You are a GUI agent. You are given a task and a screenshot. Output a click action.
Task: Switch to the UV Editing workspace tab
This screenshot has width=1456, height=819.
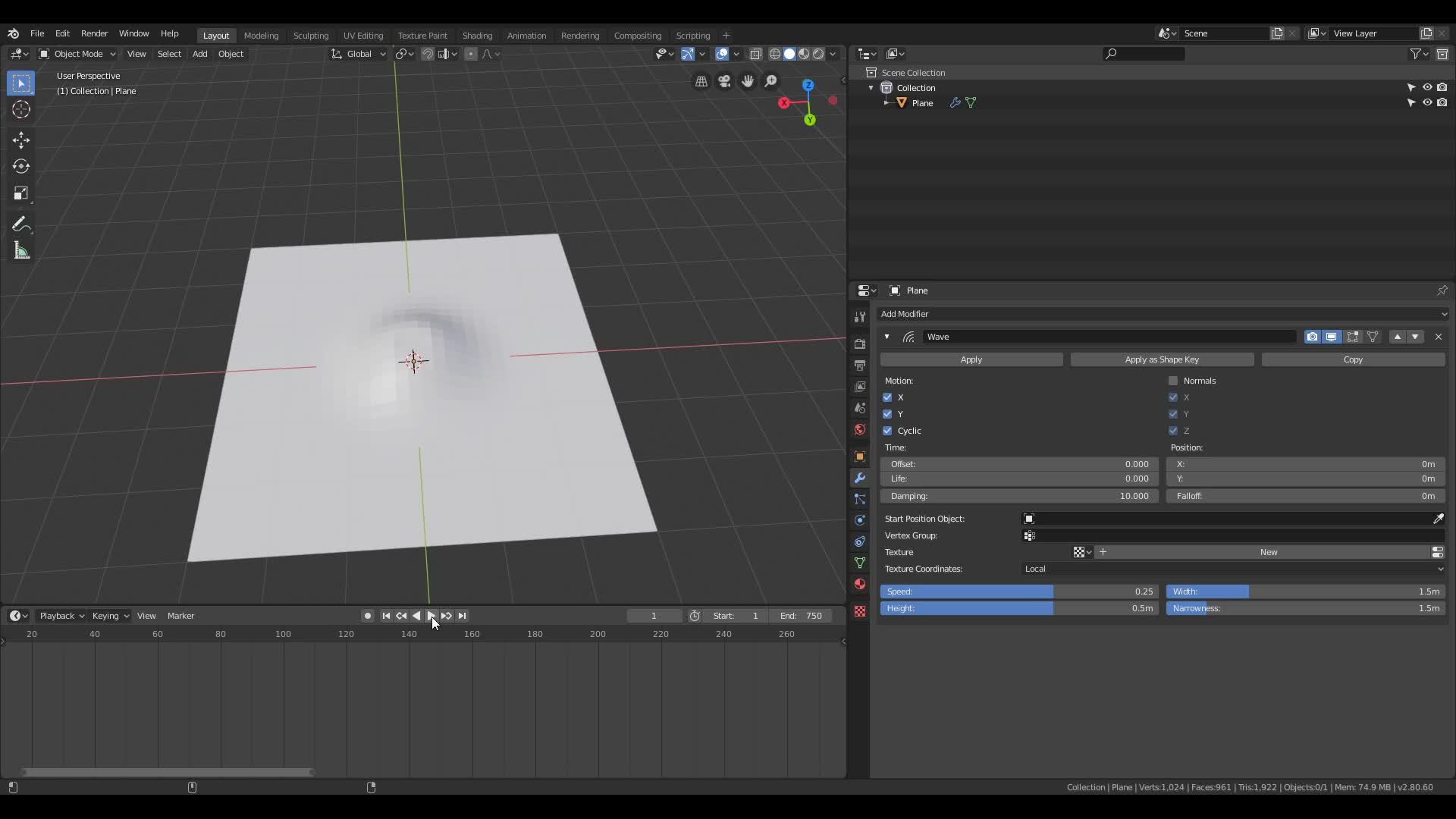pos(363,36)
